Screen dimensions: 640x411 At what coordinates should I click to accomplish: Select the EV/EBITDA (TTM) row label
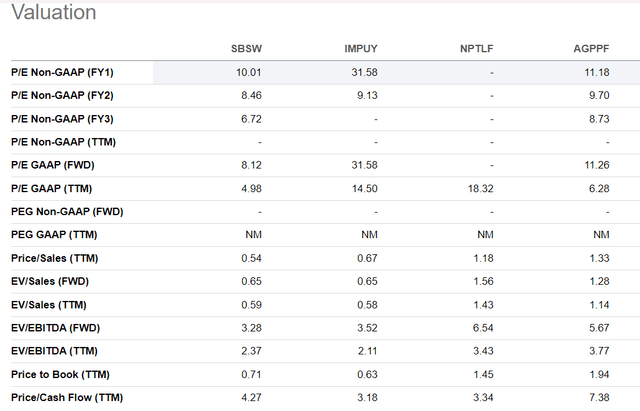click(54, 351)
